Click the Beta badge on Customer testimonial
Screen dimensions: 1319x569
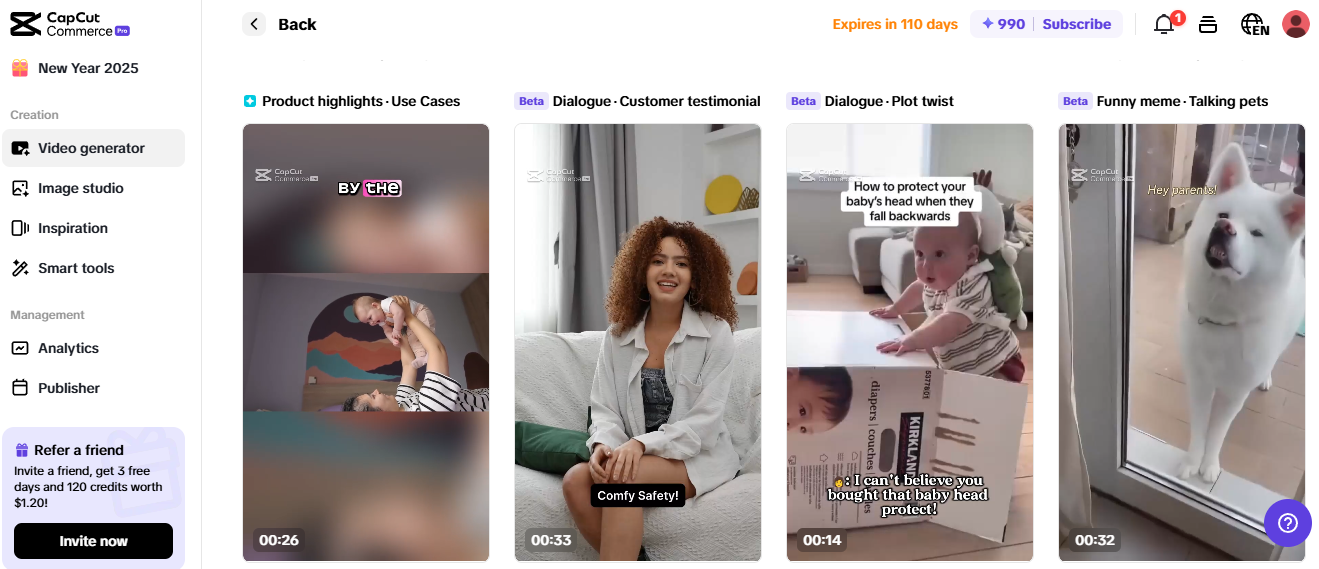(531, 101)
